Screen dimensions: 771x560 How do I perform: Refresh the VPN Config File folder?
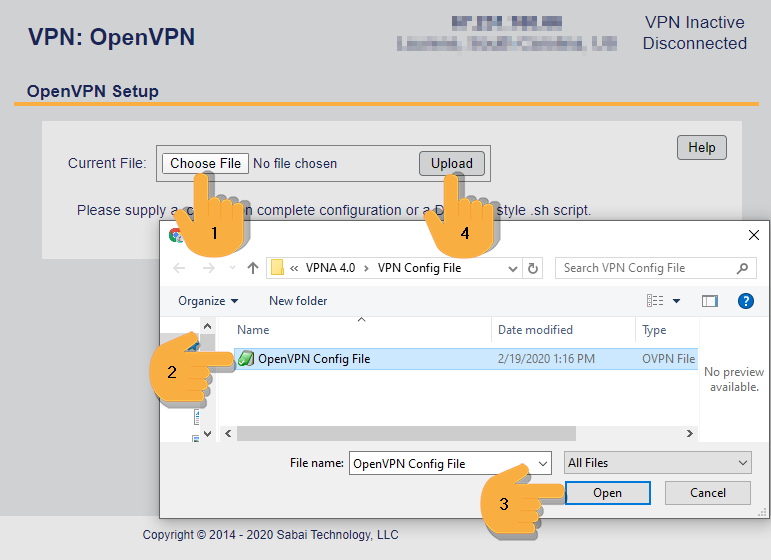point(533,268)
